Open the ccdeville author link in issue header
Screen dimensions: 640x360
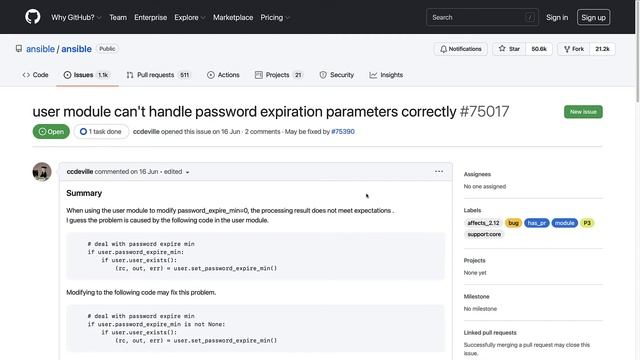(146, 131)
